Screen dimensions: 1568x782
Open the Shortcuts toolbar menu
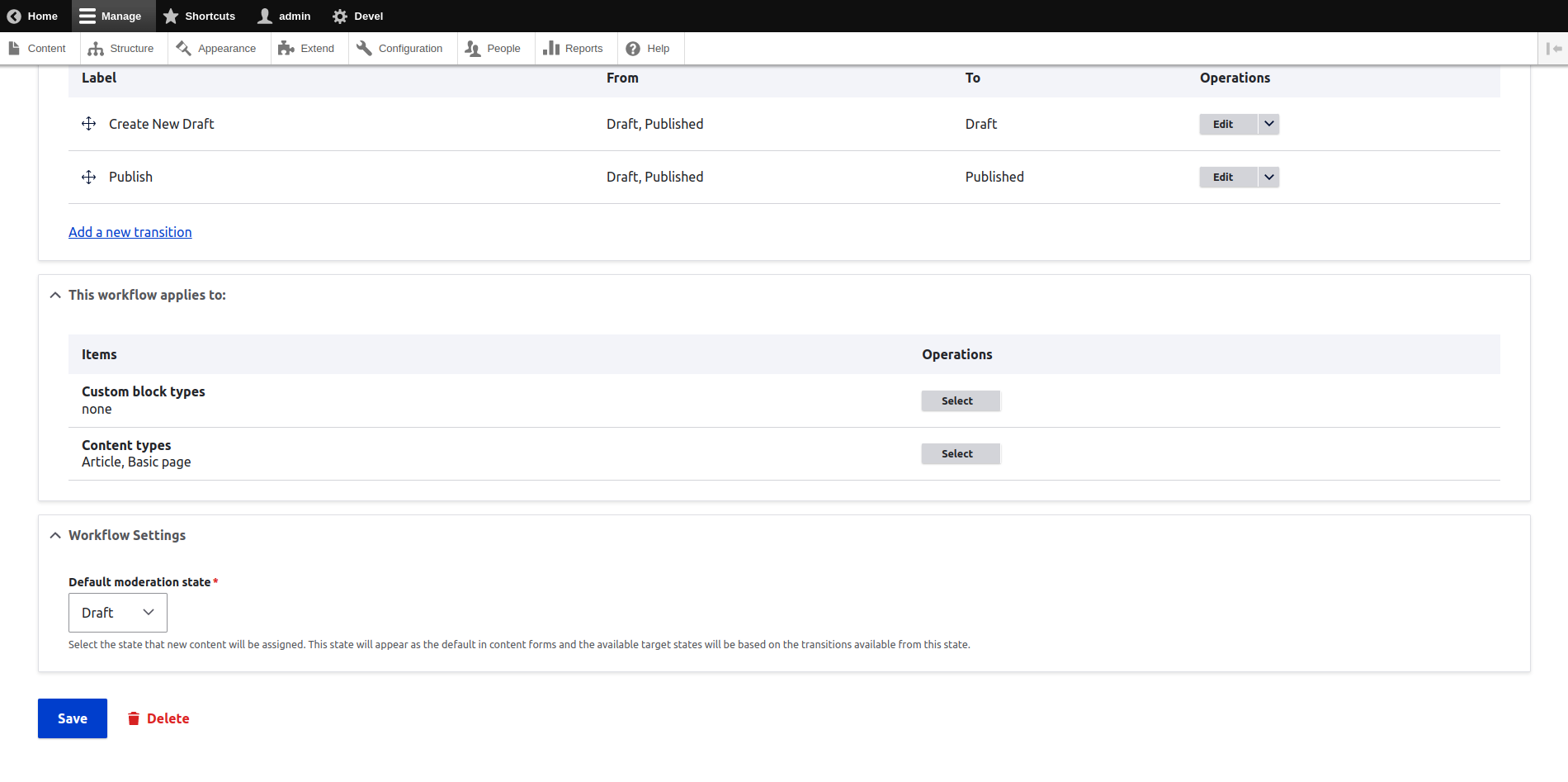pos(200,16)
